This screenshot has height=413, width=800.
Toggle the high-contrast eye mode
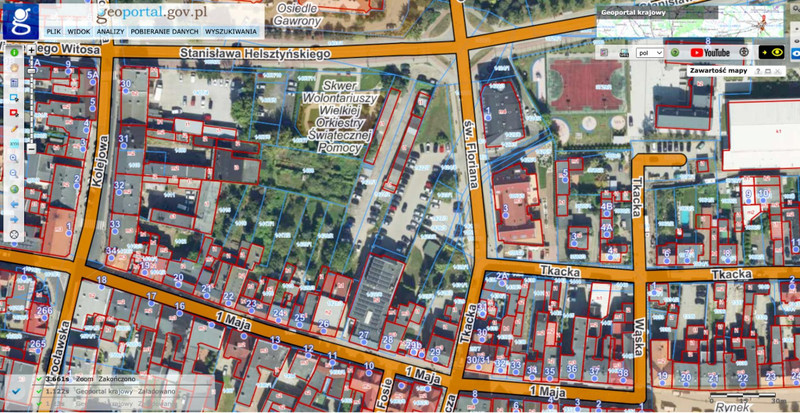coord(771,52)
